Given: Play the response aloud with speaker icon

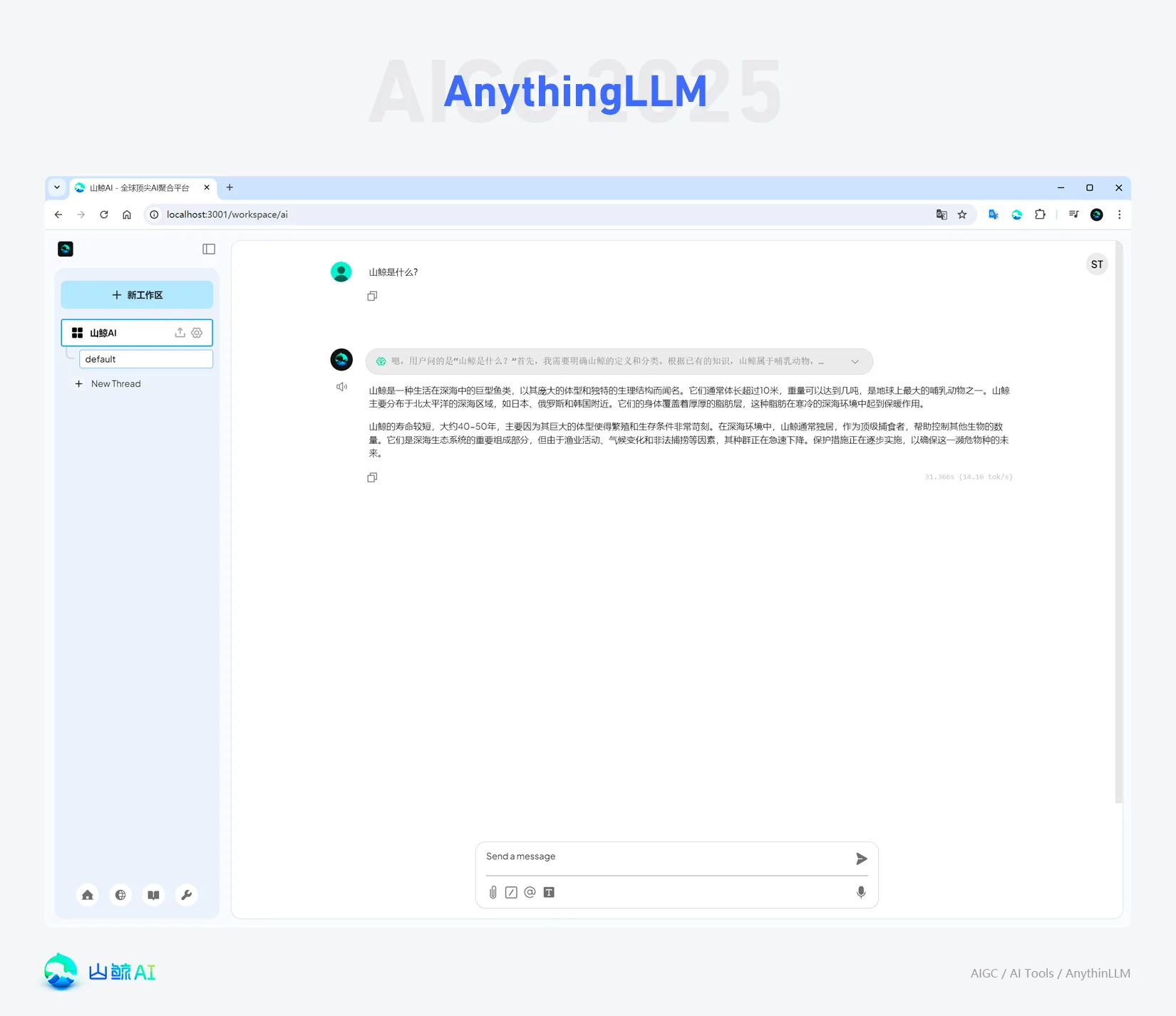Looking at the screenshot, I should [342, 387].
